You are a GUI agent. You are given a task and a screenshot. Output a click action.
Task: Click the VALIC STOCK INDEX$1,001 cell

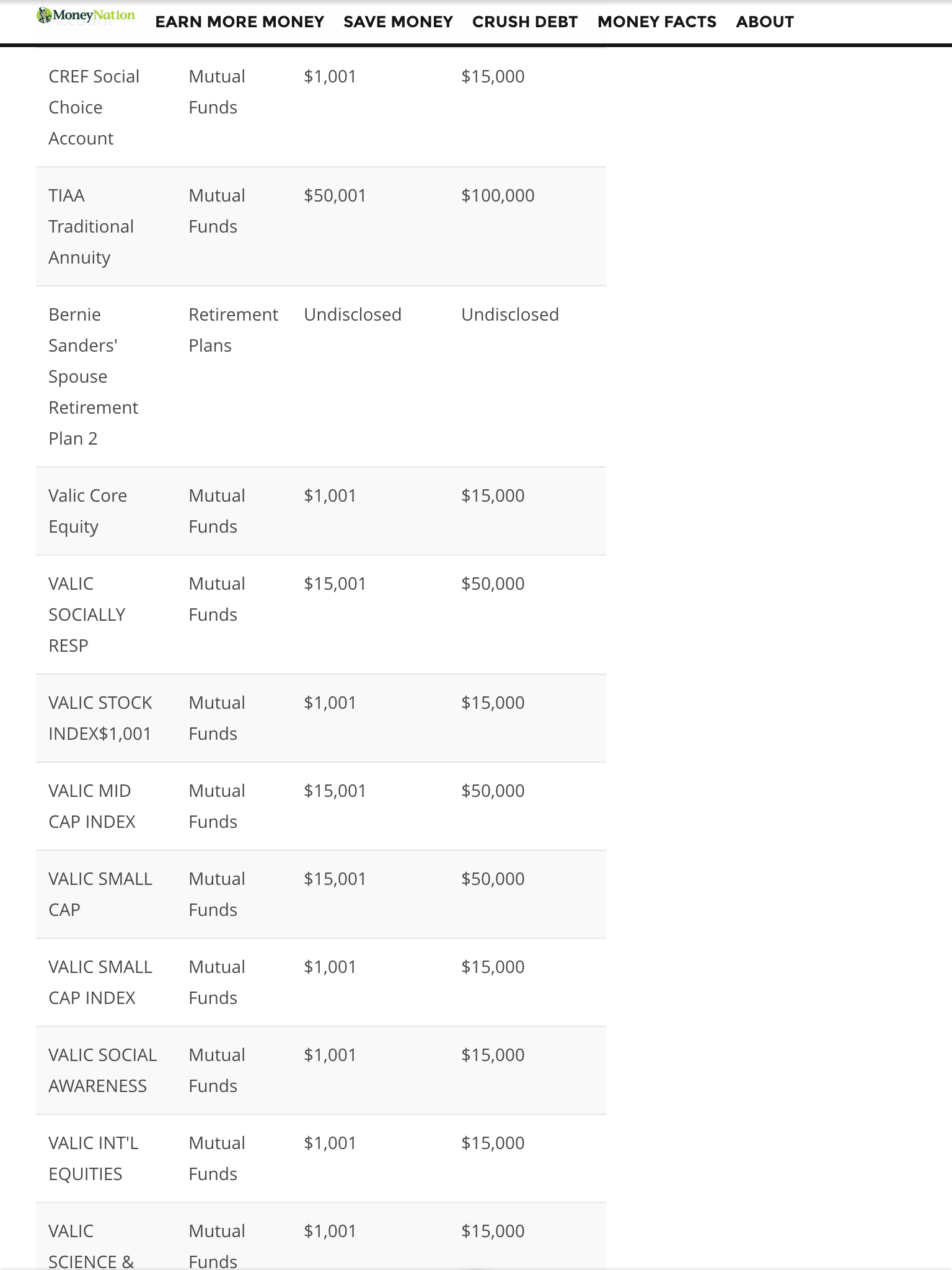pyautogui.click(x=100, y=718)
